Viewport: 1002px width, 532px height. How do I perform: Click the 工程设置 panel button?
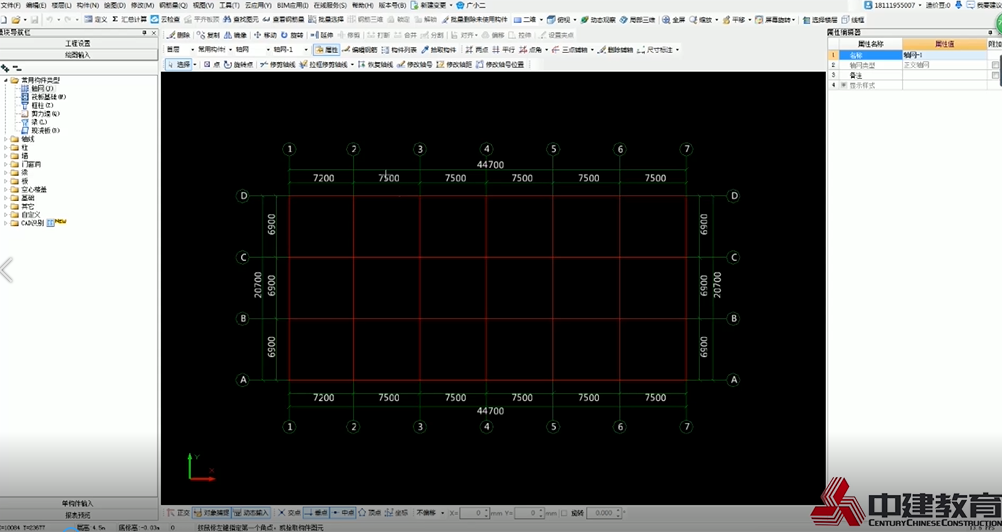pyautogui.click(x=78, y=43)
